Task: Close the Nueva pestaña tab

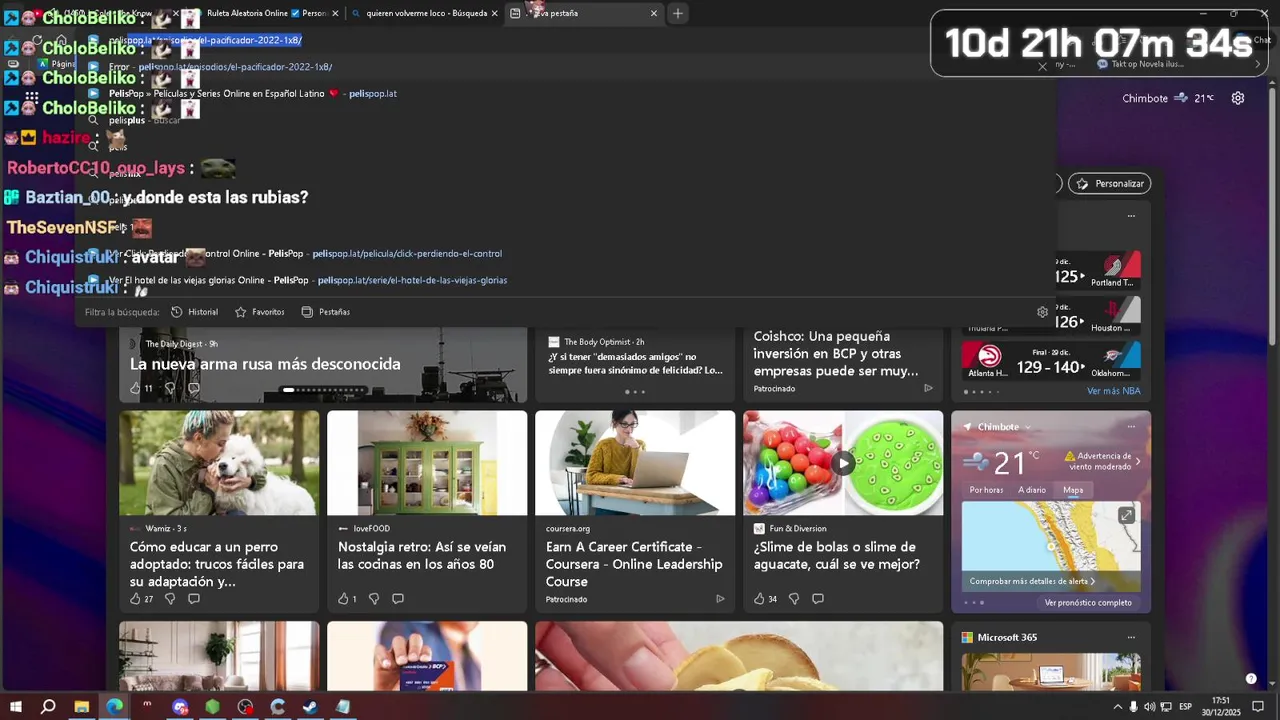Action: (654, 13)
